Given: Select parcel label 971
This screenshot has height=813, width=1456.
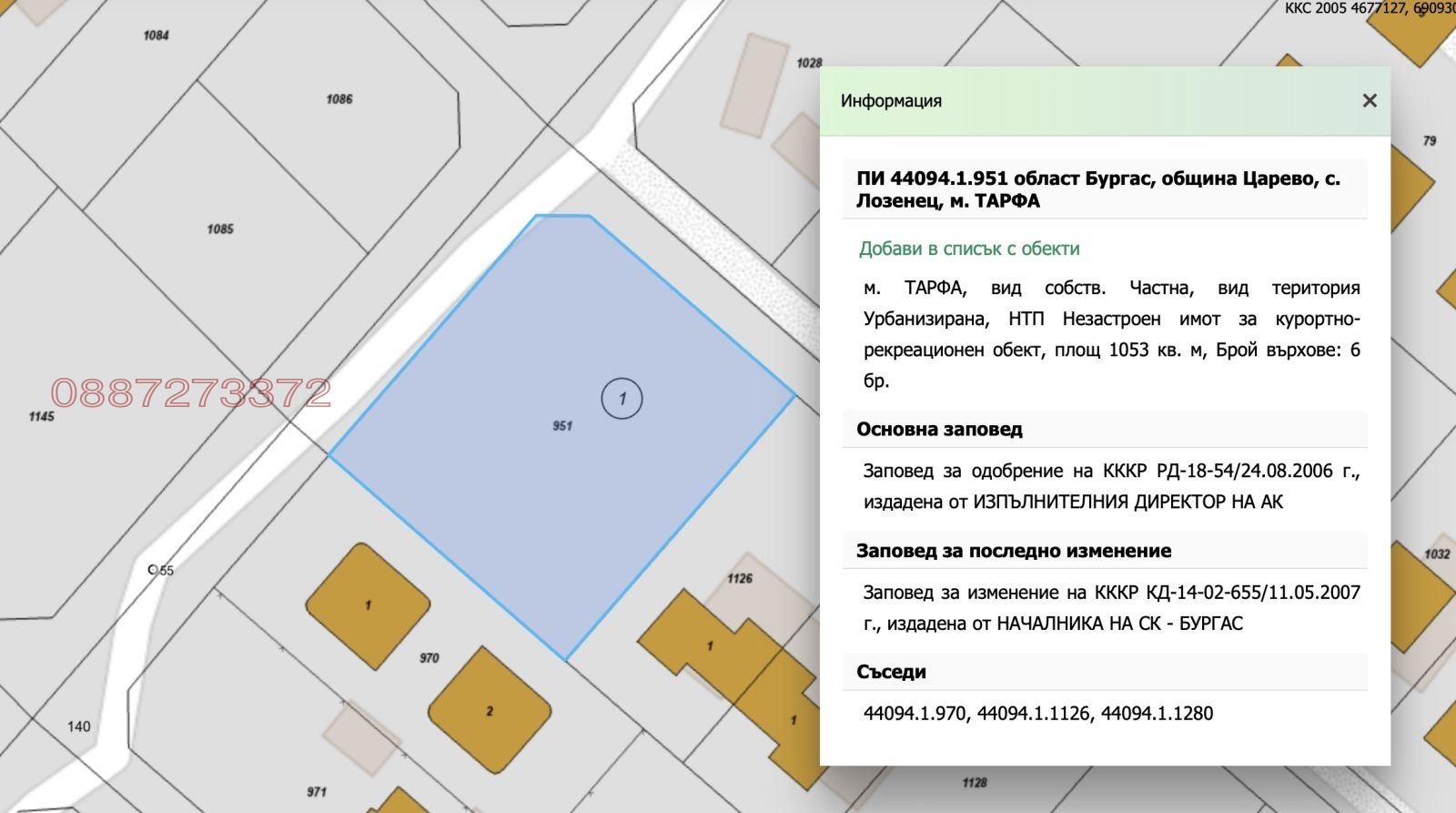Looking at the screenshot, I should [x=317, y=792].
